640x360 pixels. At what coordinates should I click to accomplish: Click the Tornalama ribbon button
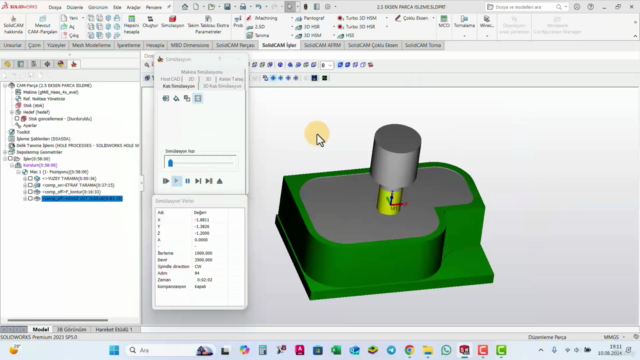[464, 22]
